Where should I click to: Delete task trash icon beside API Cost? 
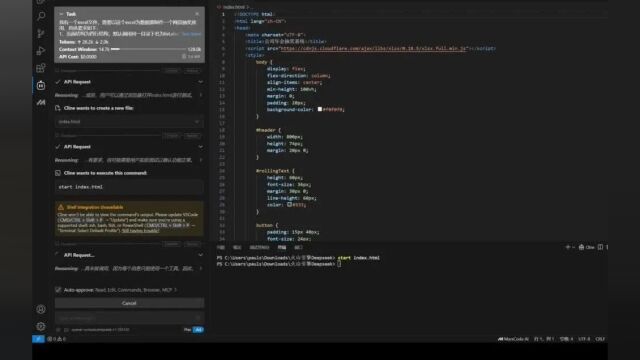[184, 56]
